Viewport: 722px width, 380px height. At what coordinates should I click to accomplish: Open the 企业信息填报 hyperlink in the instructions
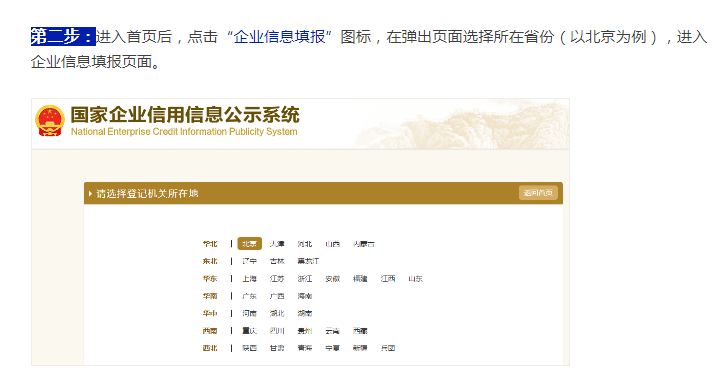coord(279,37)
